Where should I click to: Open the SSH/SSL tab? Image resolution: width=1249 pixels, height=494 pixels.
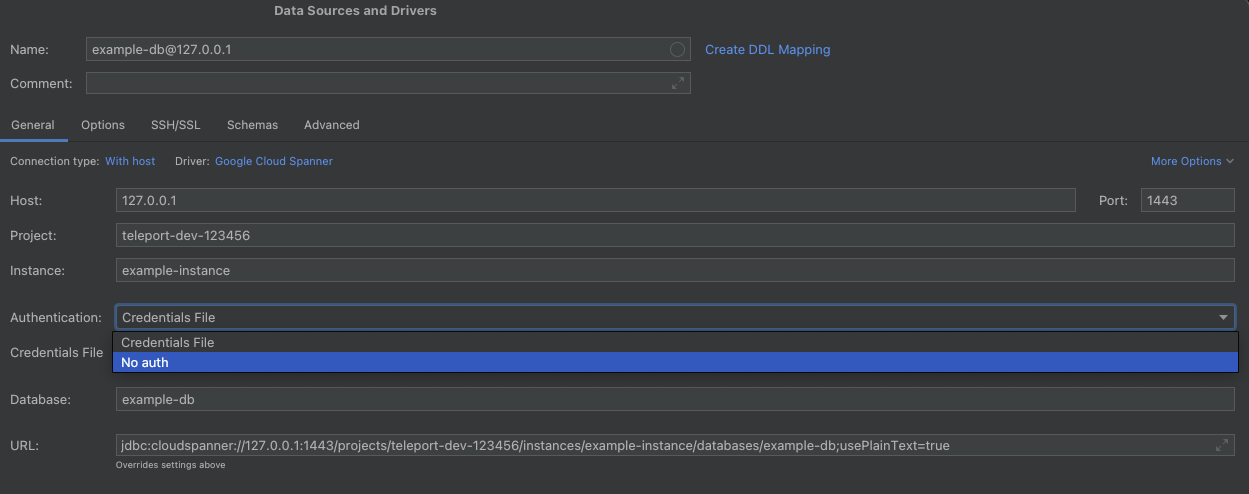click(x=176, y=125)
